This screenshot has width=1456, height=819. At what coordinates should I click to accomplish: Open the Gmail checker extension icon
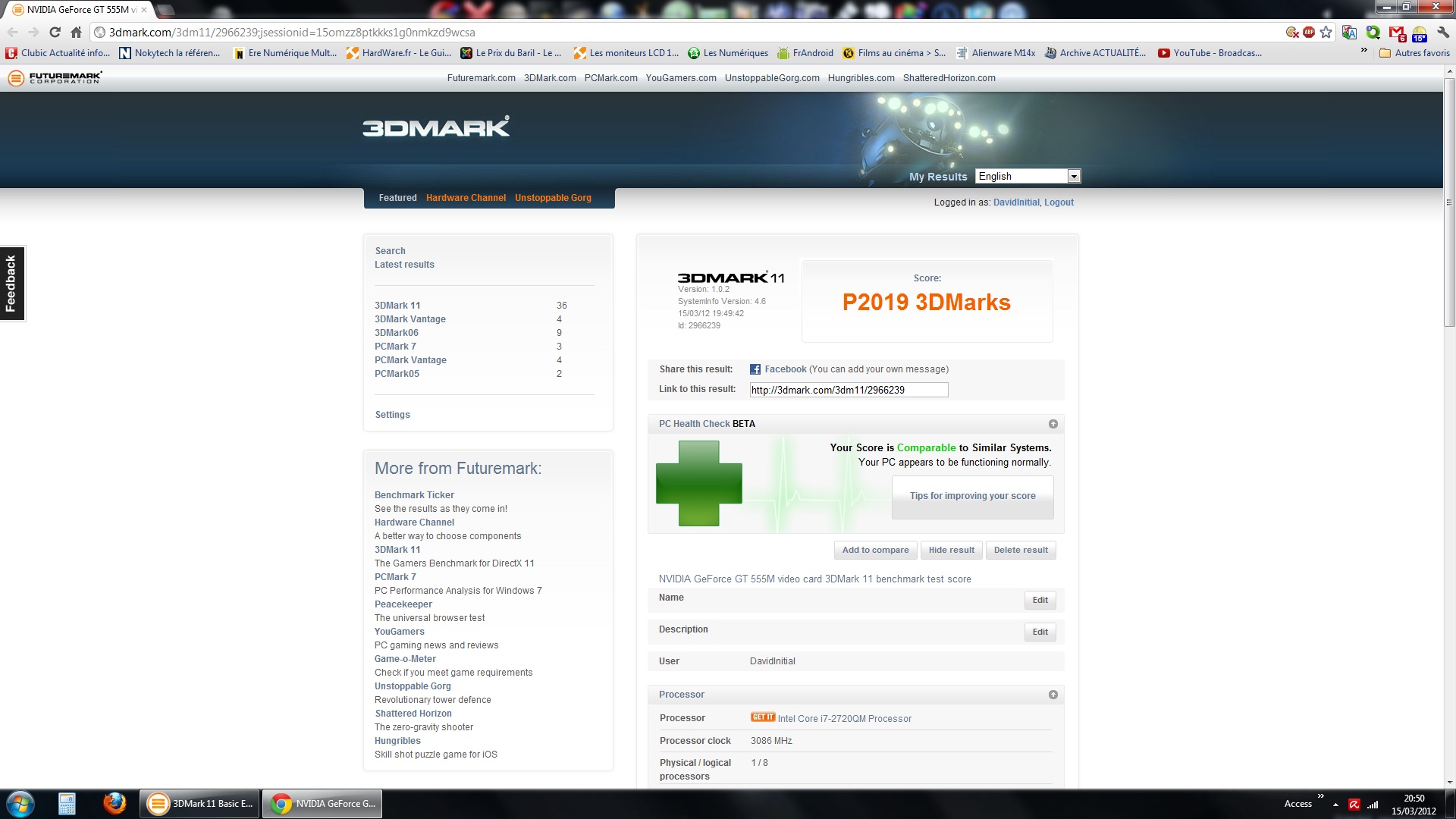1396,32
